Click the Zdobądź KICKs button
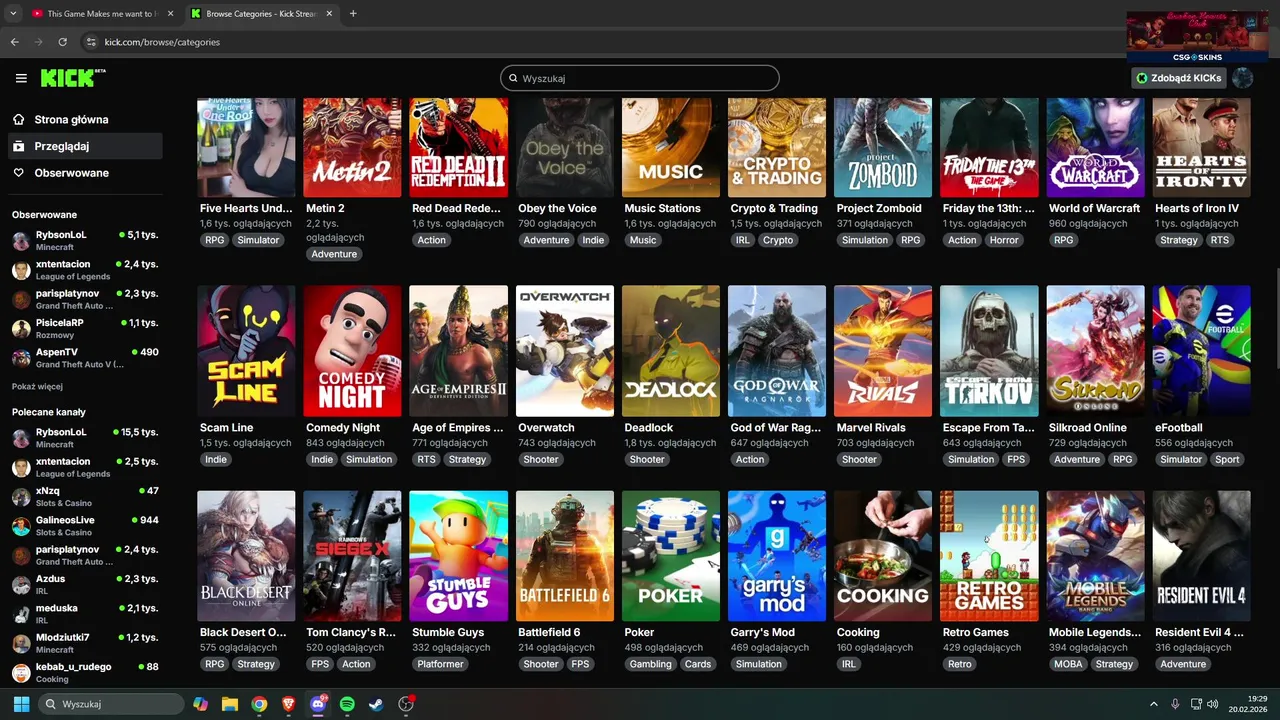The height and width of the screenshot is (720, 1280). coord(1179,78)
